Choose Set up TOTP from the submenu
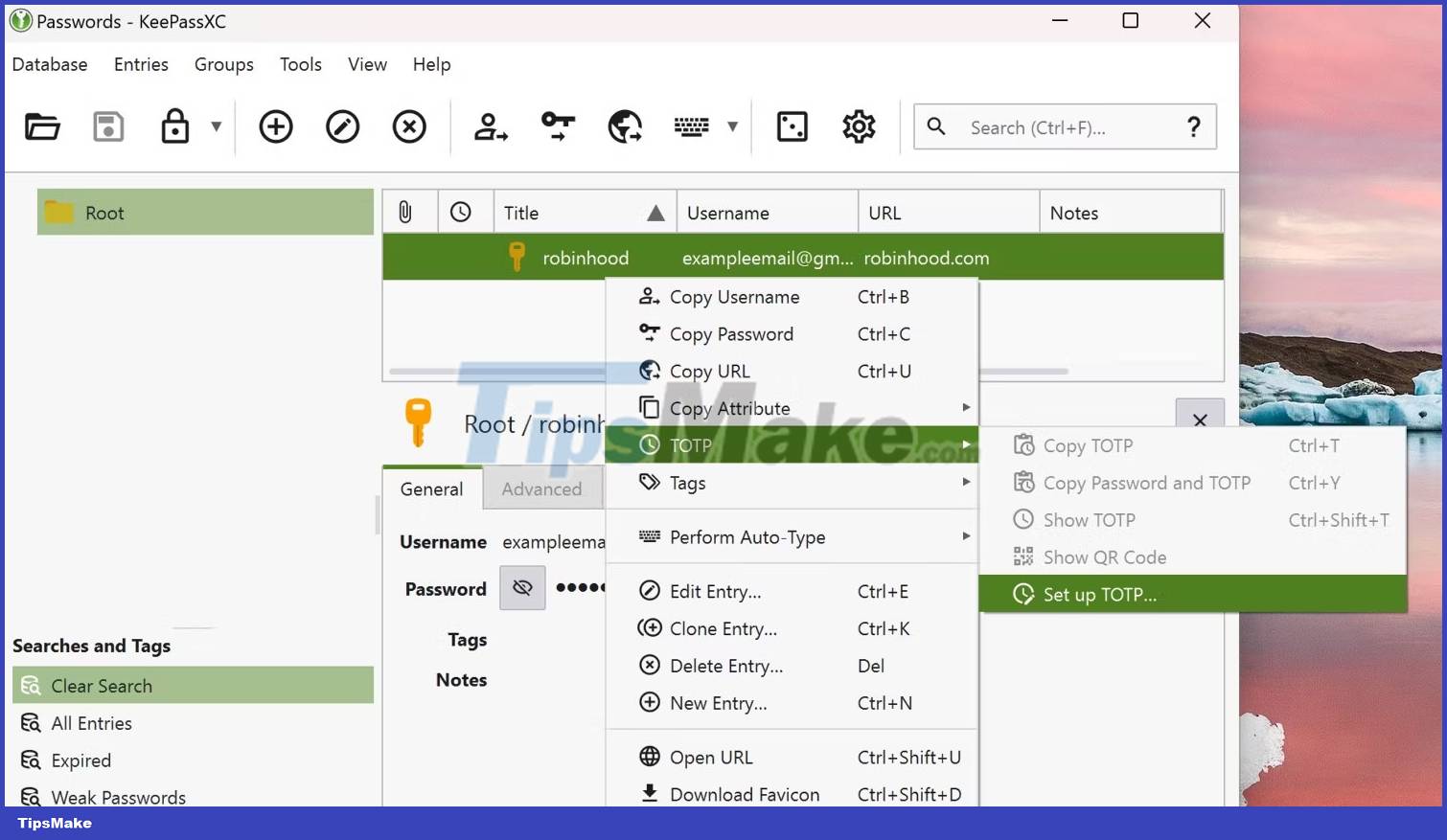The width and height of the screenshot is (1447, 840). click(x=1098, y=594)
